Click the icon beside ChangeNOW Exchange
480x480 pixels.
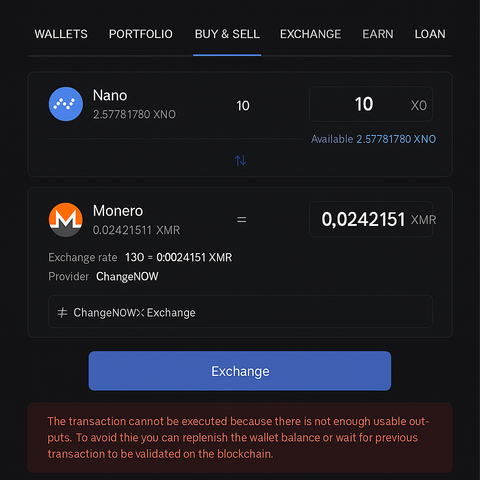click(x=62, y=313)
